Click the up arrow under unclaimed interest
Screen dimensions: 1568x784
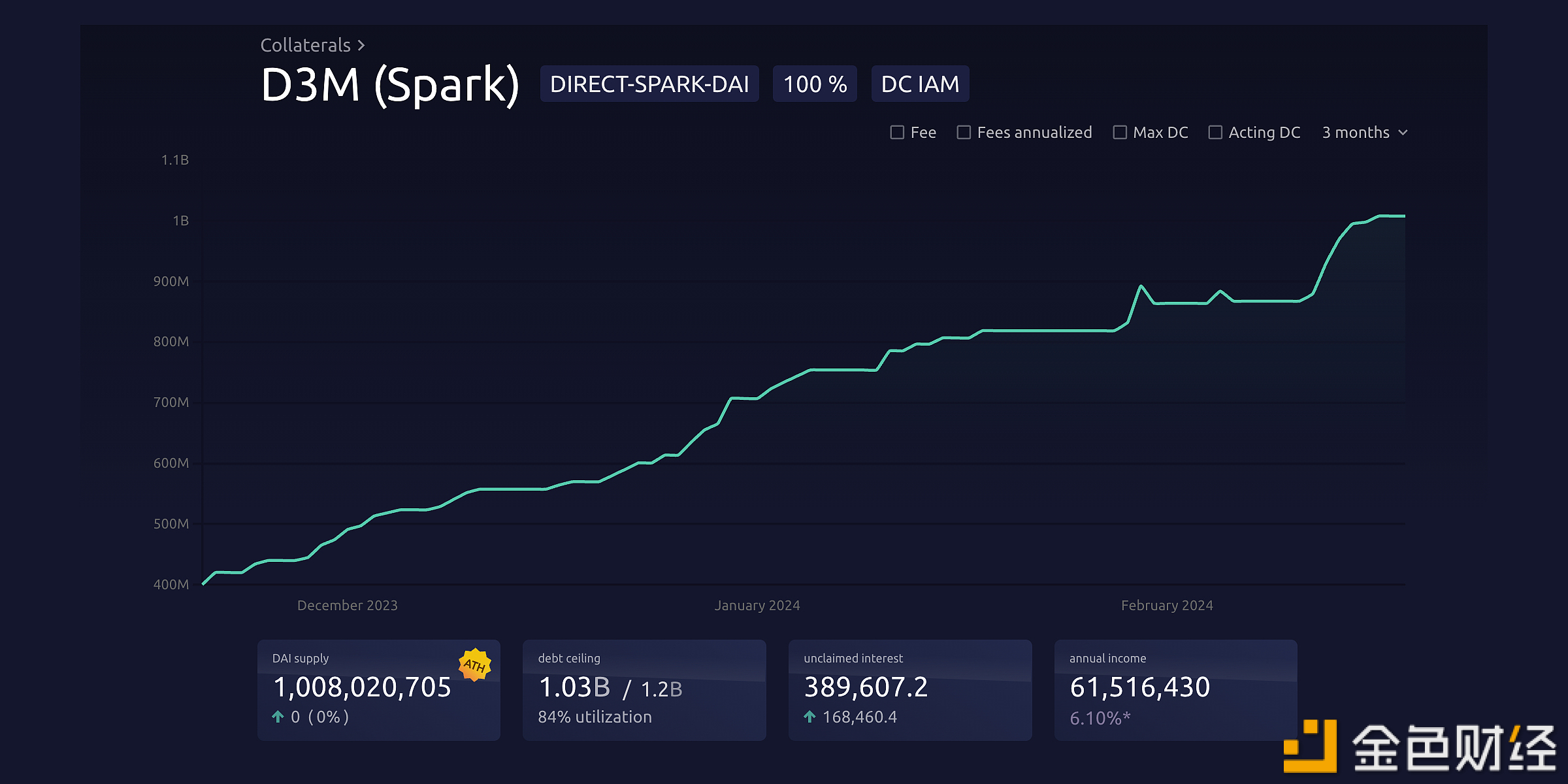(809, 717)
